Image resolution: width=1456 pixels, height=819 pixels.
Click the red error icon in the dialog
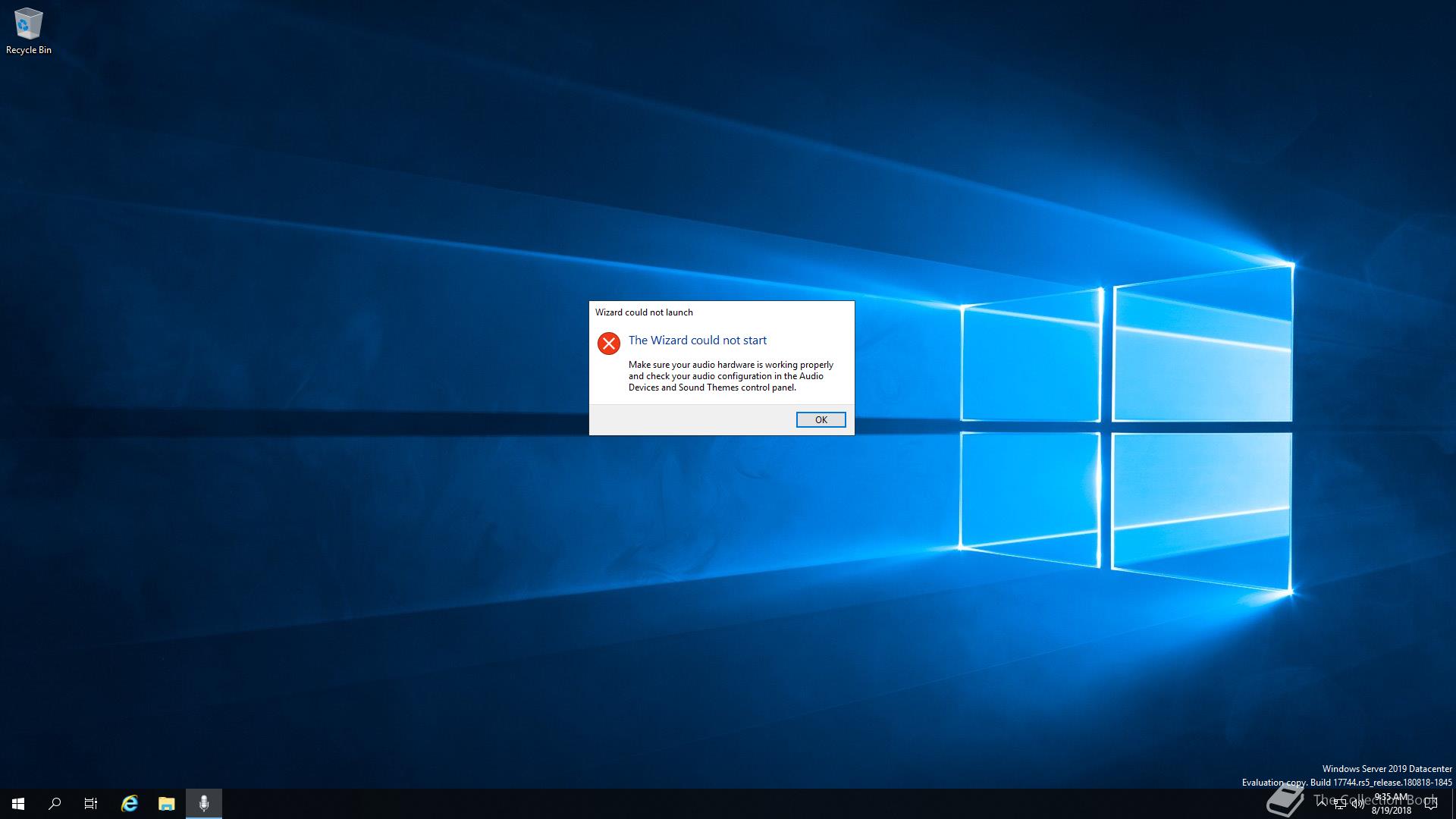tap(608, 344)
